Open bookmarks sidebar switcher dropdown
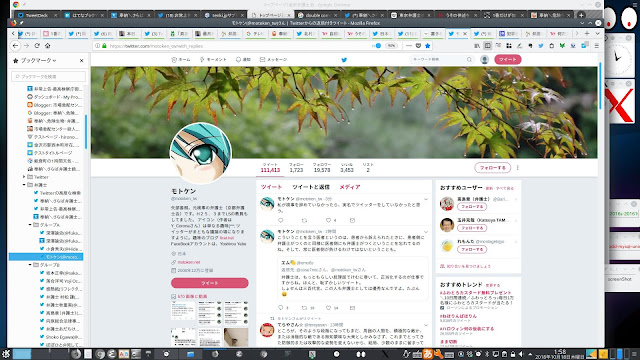640x360 pixels. coord(38,60)
